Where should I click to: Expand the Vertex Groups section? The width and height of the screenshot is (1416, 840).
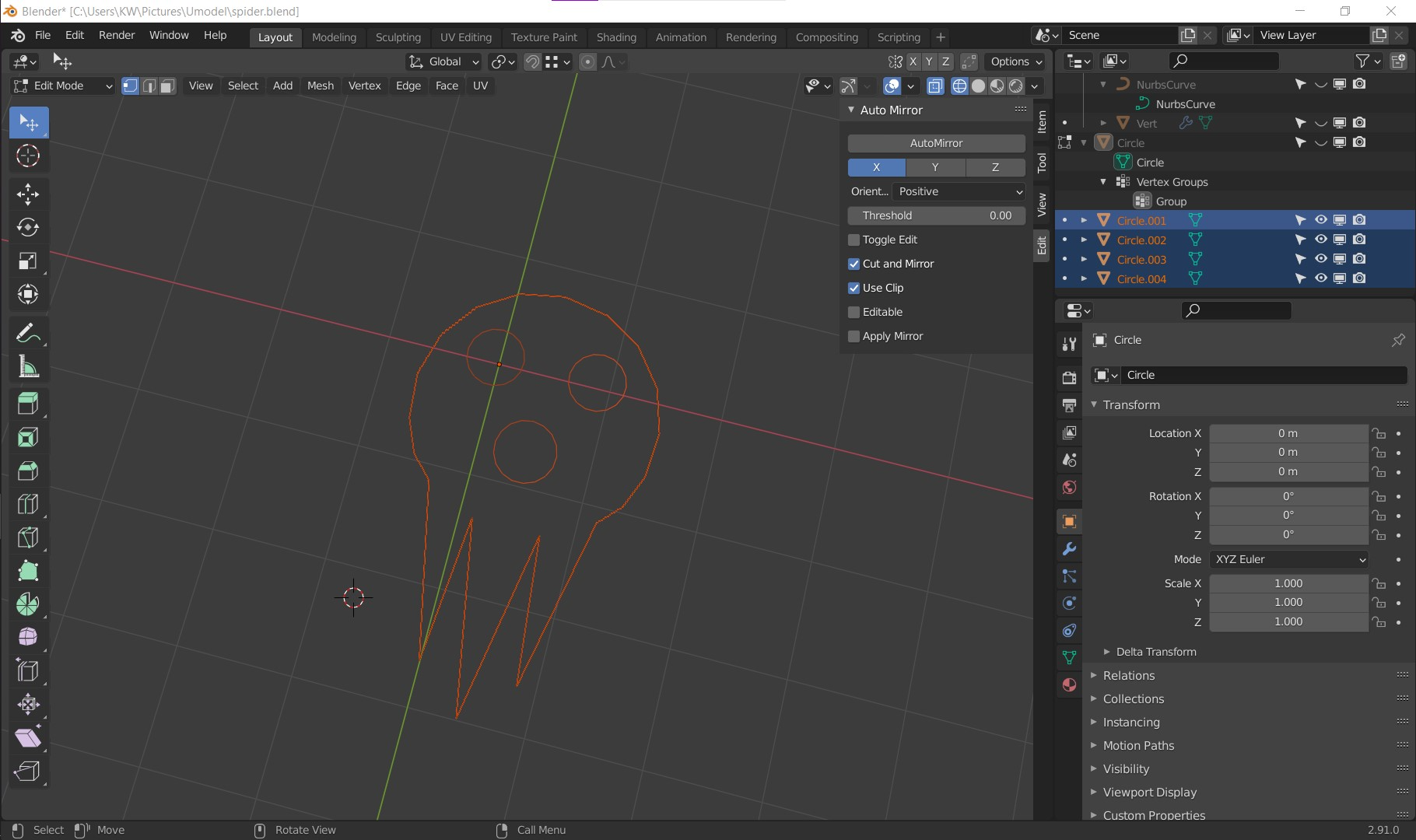pyautogui.click(x=1102, y=181)
